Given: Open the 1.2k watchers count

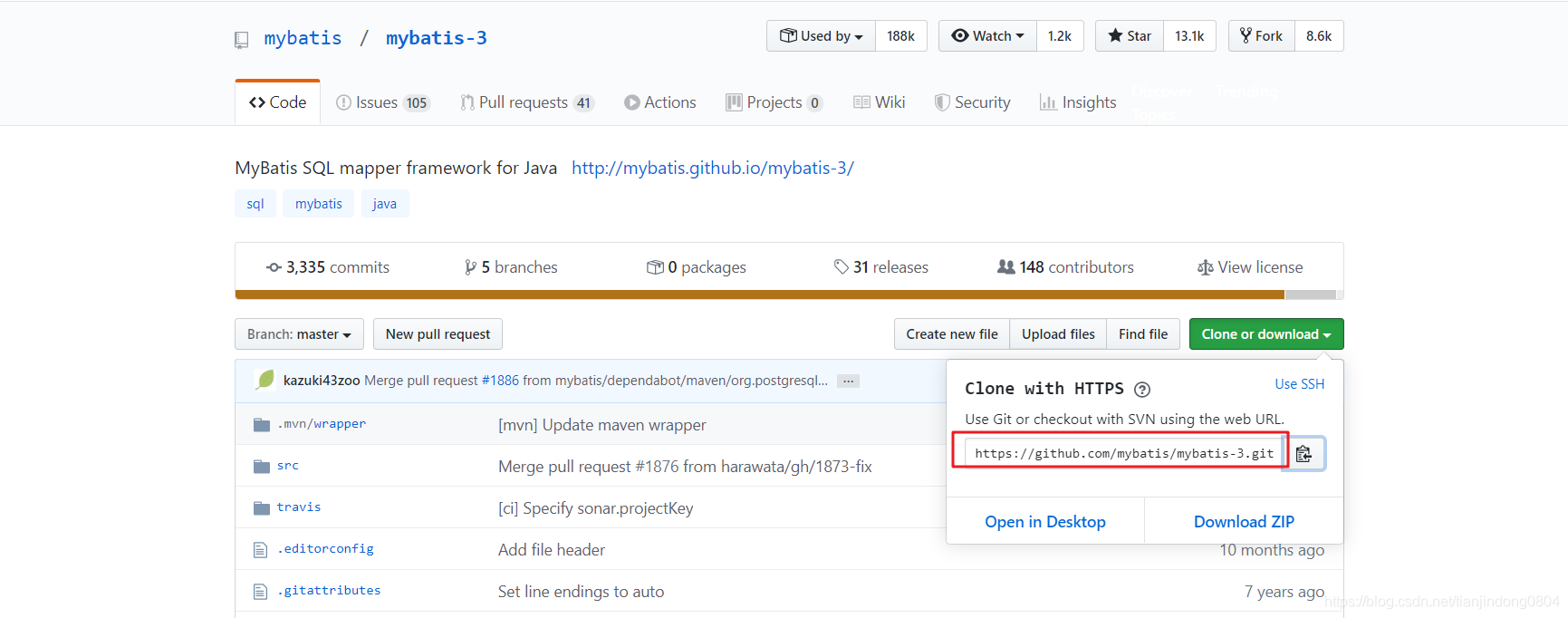Looking at the screenshot, I should coord(1060,36).
